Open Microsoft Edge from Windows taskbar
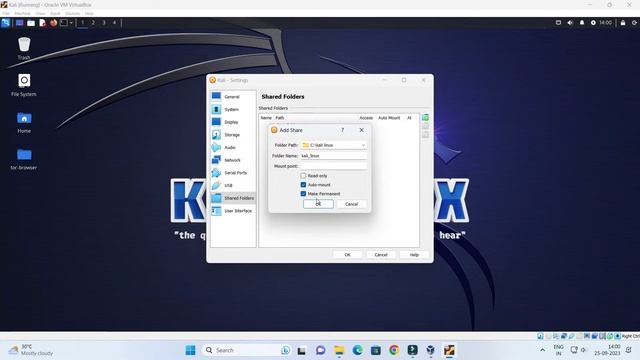 [x=358, y=350]
